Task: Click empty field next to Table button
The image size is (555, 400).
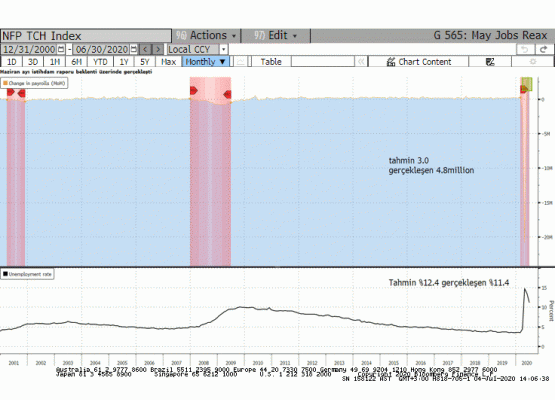Action: tap(322, 62)
